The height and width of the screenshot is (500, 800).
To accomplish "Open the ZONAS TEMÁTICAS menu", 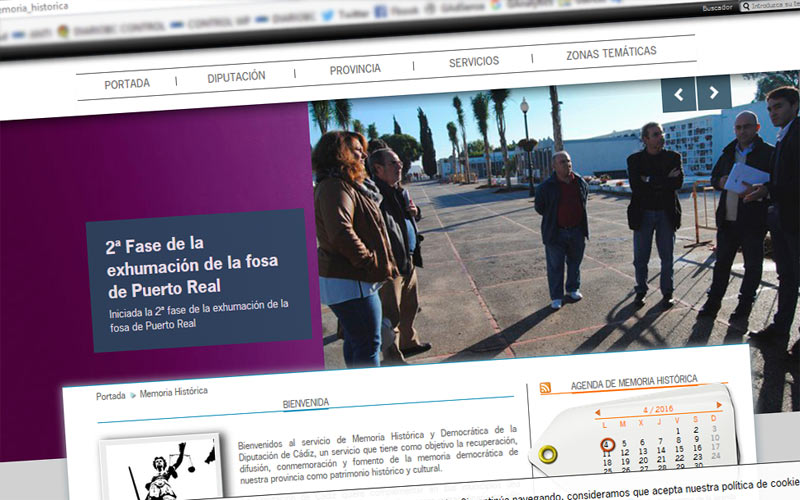I will 611,53.
